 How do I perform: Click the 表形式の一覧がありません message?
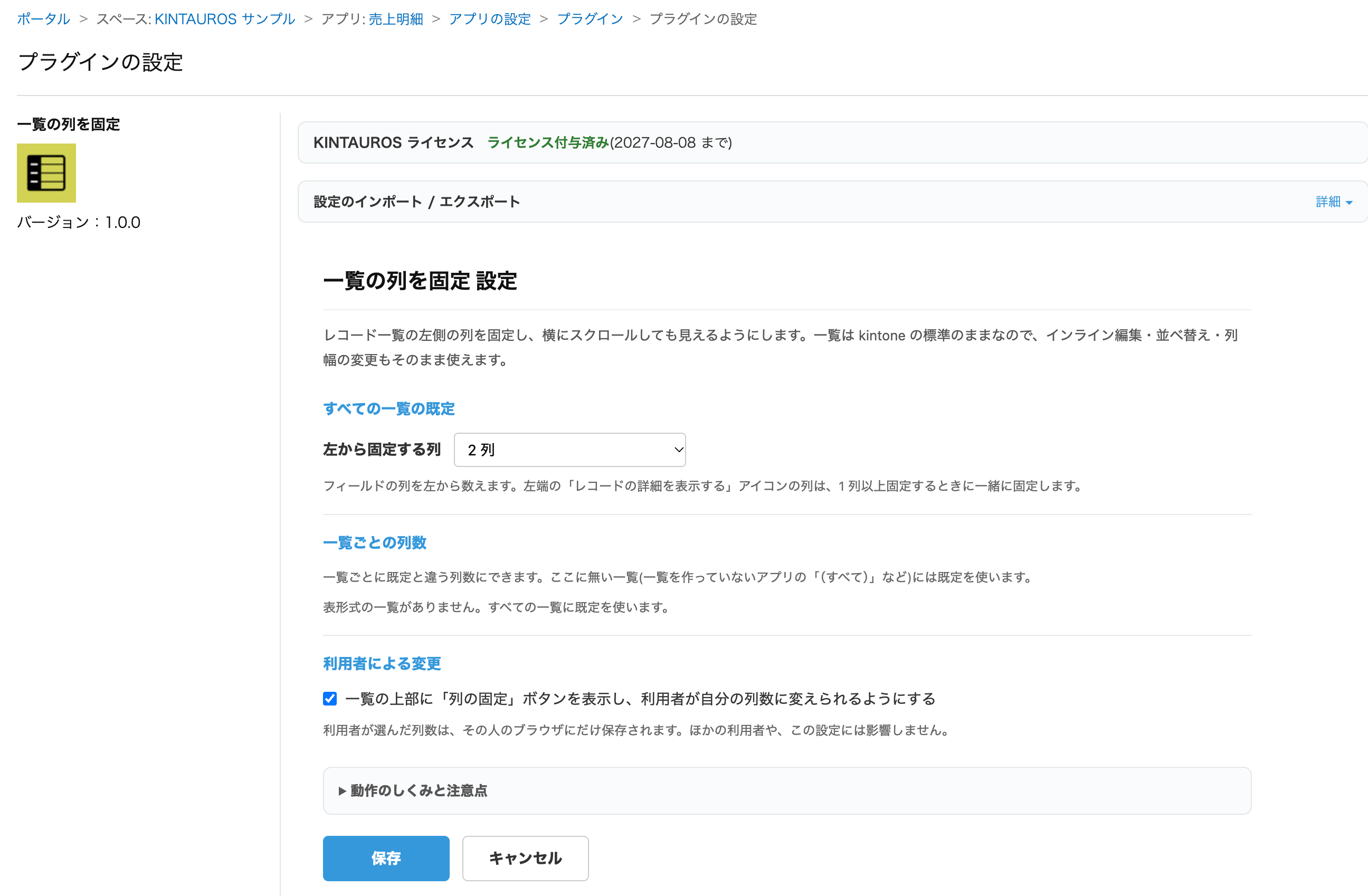coord(497,607)
